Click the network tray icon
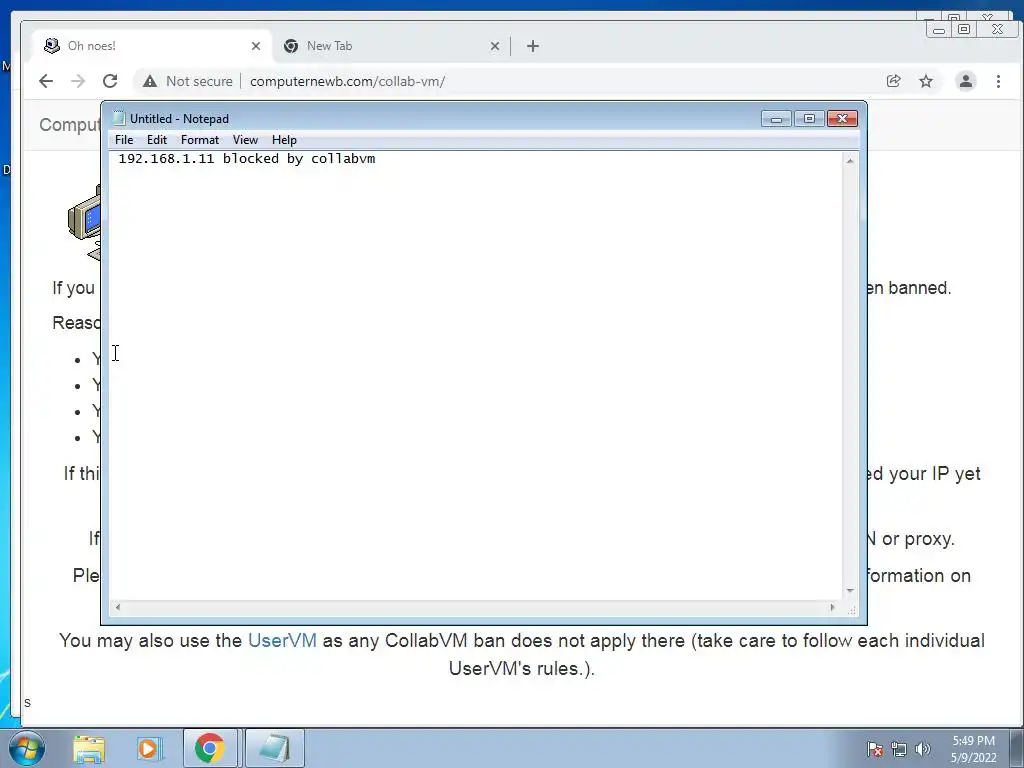 click(x=899, y=749)
